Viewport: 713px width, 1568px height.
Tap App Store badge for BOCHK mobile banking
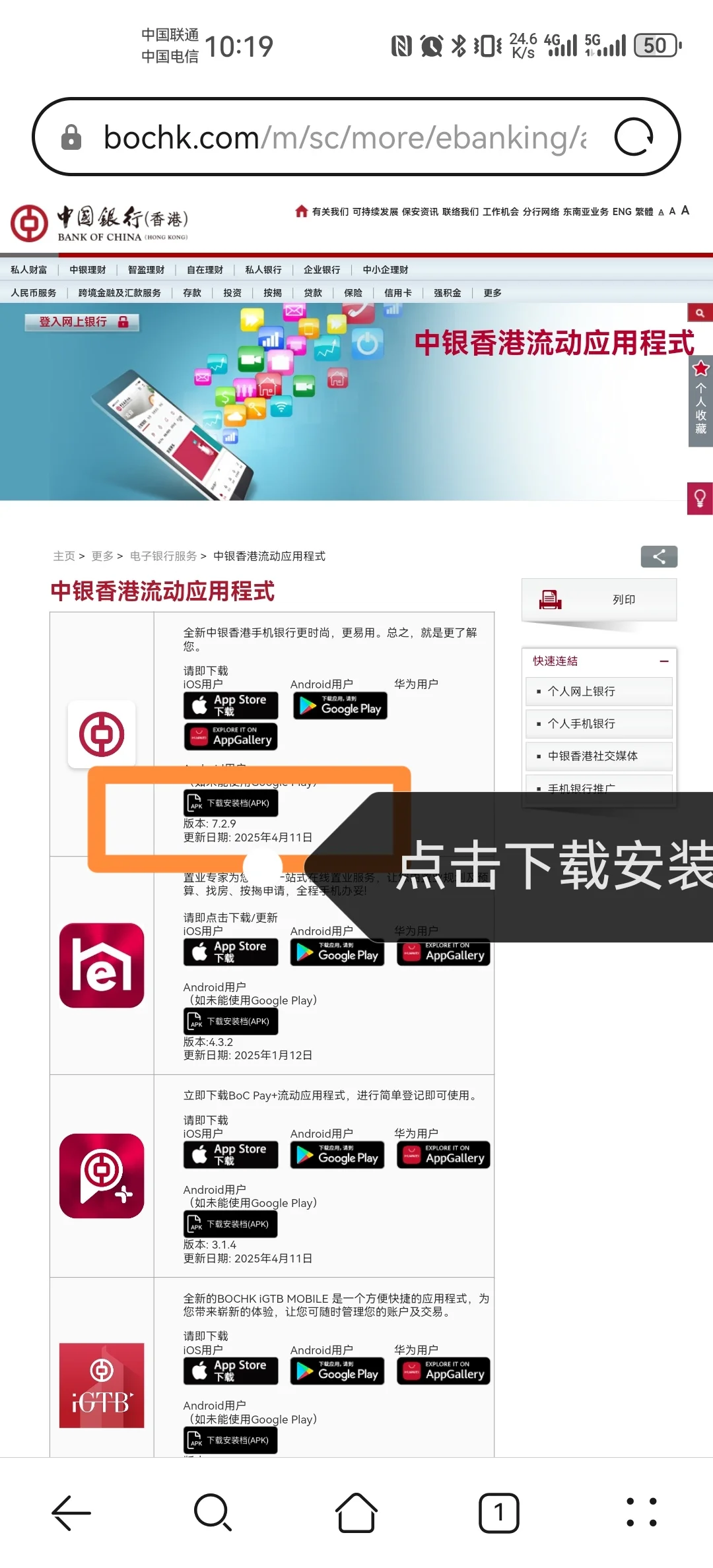230,705
